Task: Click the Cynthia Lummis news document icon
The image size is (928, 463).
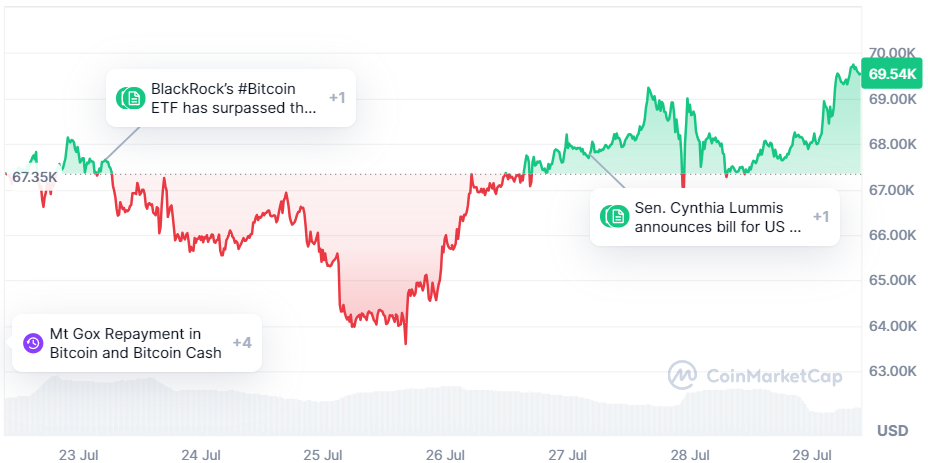Action: click(x=617, y=217)
